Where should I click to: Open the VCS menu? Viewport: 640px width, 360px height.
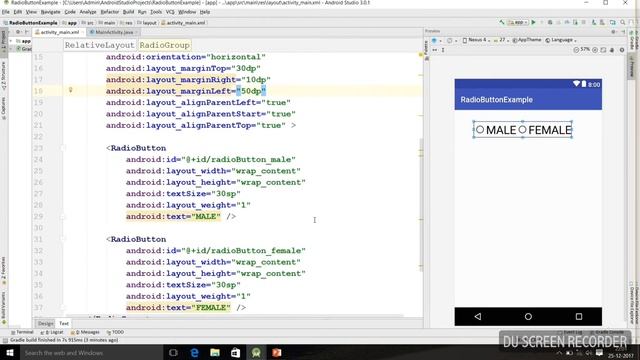[170, 12]
